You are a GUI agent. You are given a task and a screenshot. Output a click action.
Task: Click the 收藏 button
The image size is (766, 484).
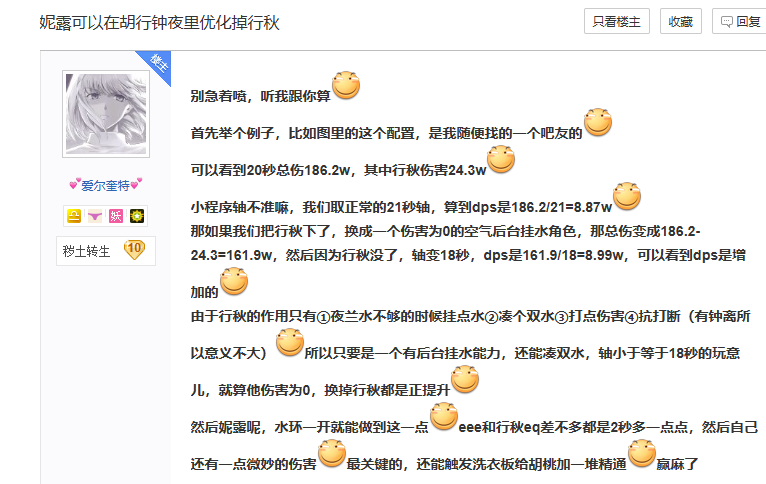681,21
